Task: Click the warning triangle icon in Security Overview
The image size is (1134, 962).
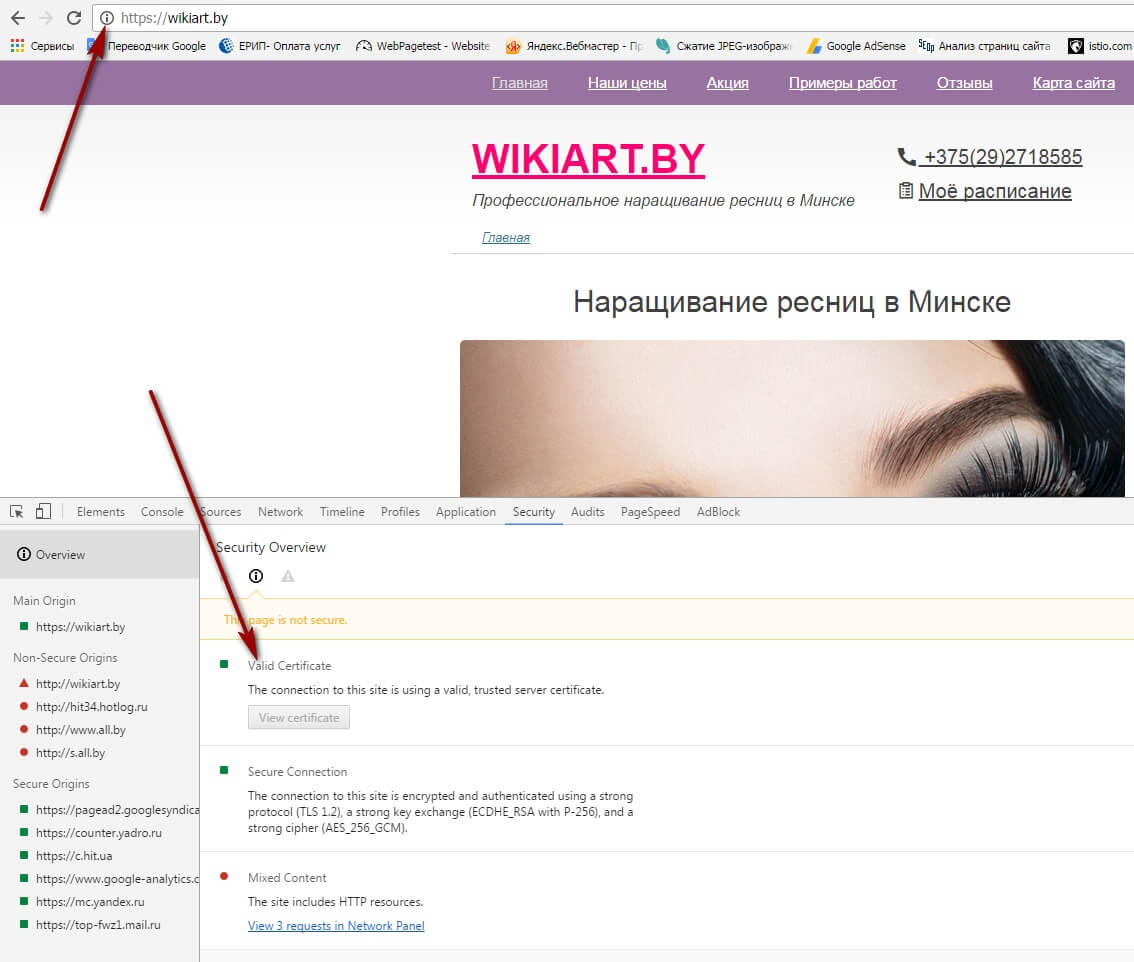Action: pyautogui.click(x=288, y=576)
